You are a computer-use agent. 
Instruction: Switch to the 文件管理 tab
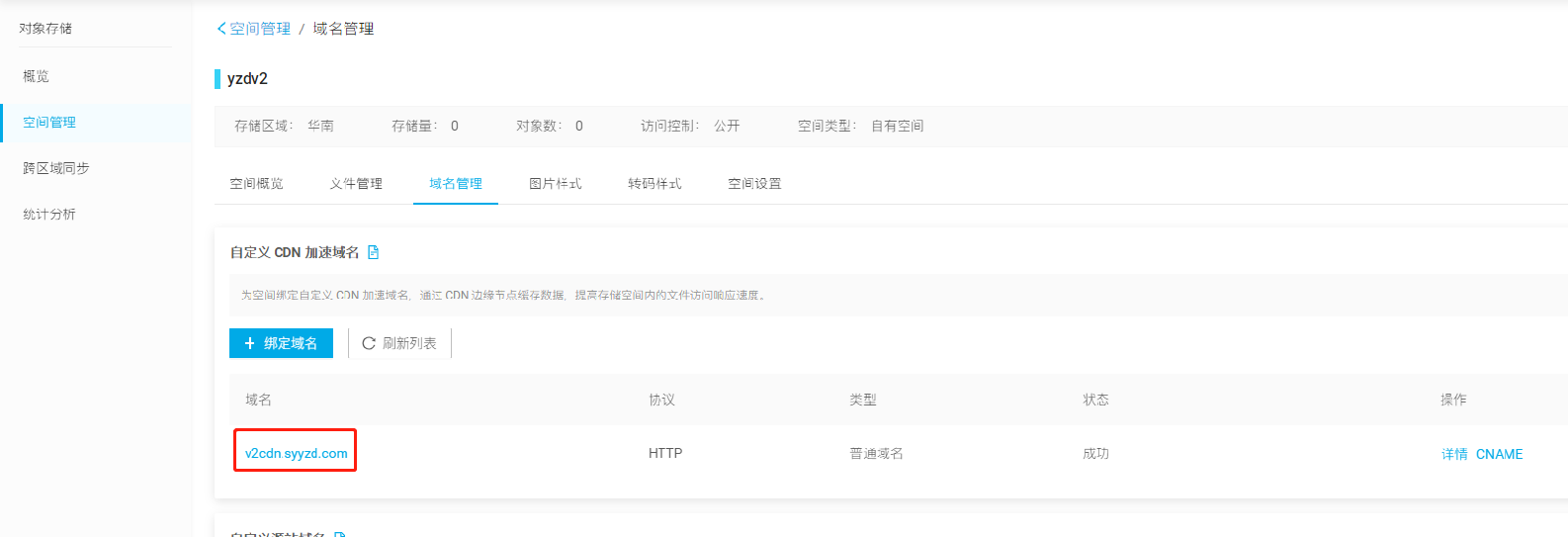click(356, 184)
